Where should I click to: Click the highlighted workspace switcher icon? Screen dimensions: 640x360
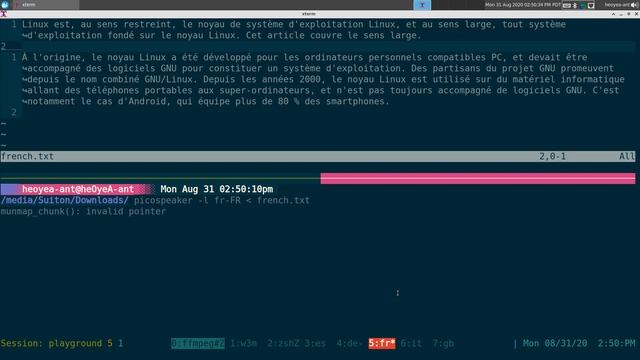(x=422, y=5)
